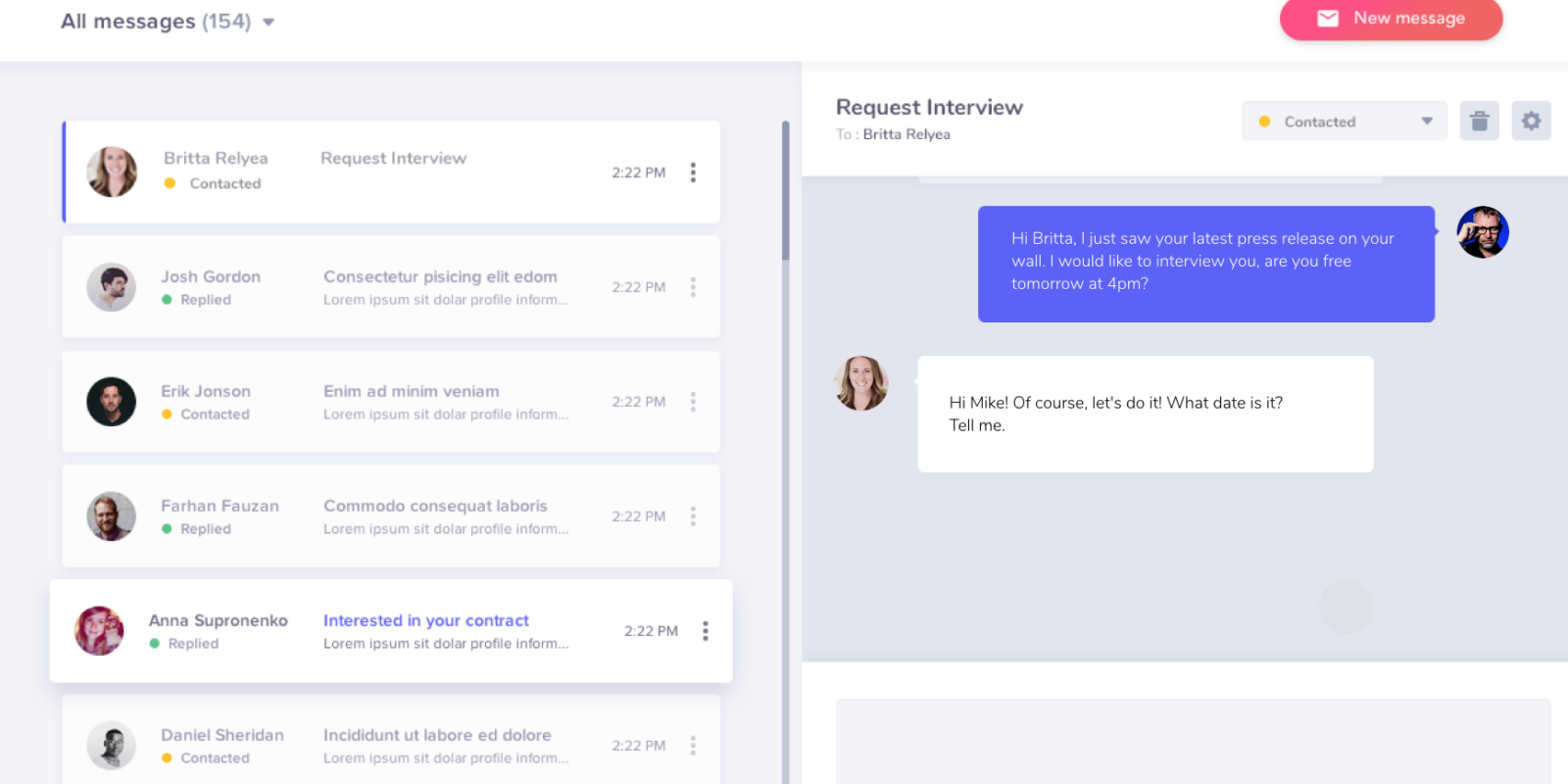The image size is (1568, 784).
Task: Click Mike's avatar beside sent message
Action: coord(1483,232)
